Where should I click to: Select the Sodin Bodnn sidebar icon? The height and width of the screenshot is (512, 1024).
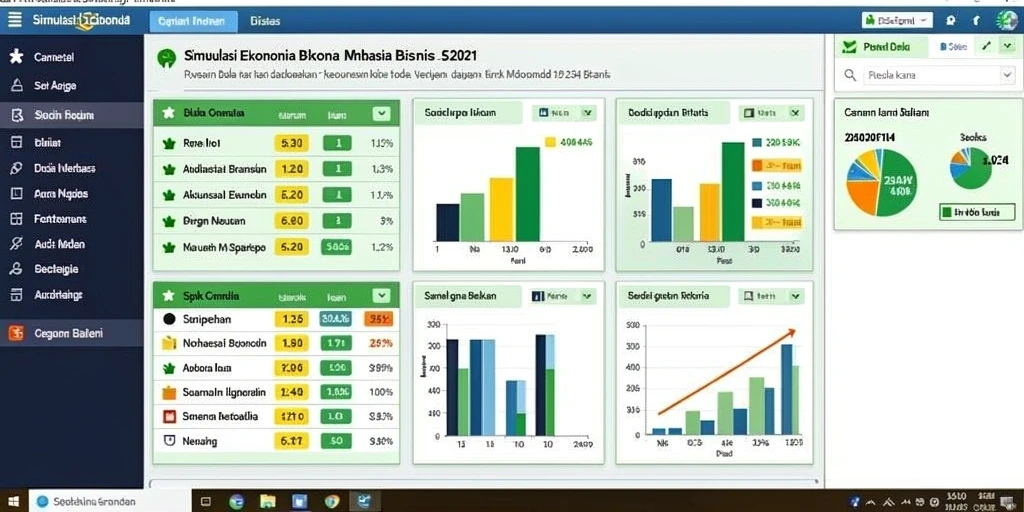[17, 116]
